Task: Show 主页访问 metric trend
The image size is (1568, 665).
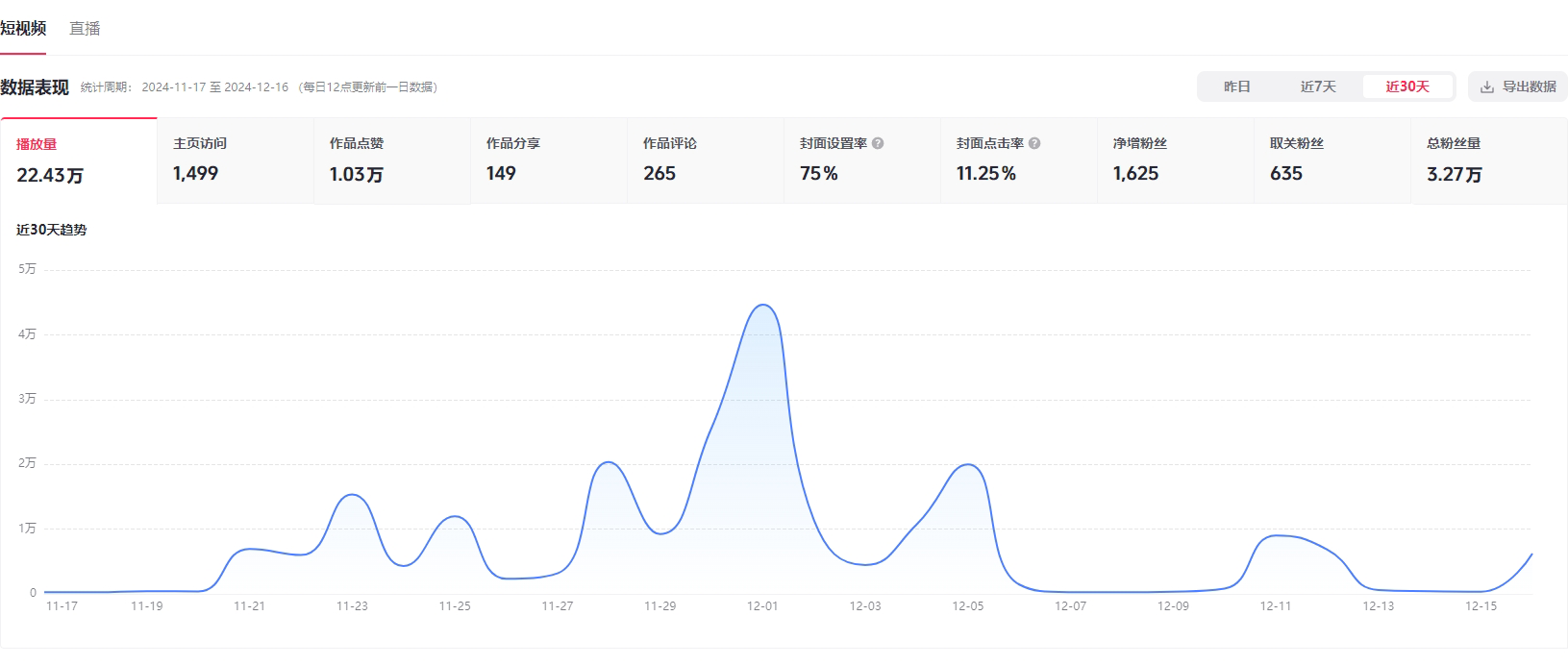Action: (236, 160)
